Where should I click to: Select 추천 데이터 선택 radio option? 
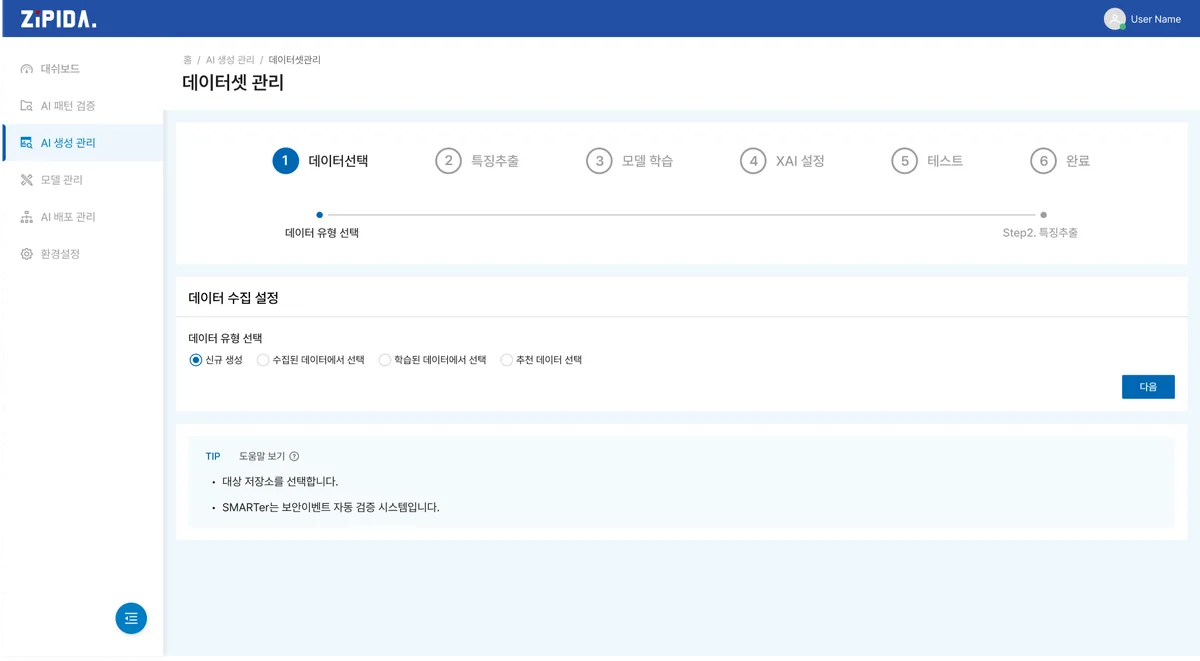point(507,360)
